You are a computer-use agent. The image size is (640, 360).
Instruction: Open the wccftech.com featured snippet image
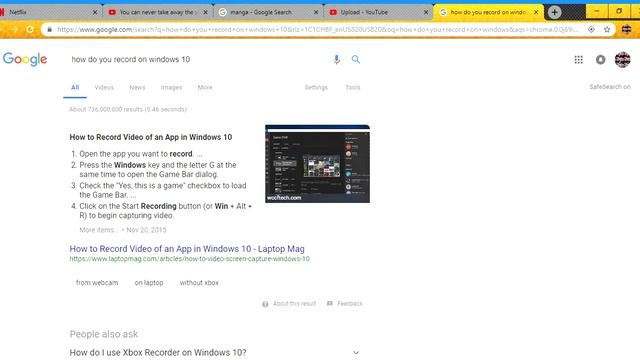(x=317, y=164)
